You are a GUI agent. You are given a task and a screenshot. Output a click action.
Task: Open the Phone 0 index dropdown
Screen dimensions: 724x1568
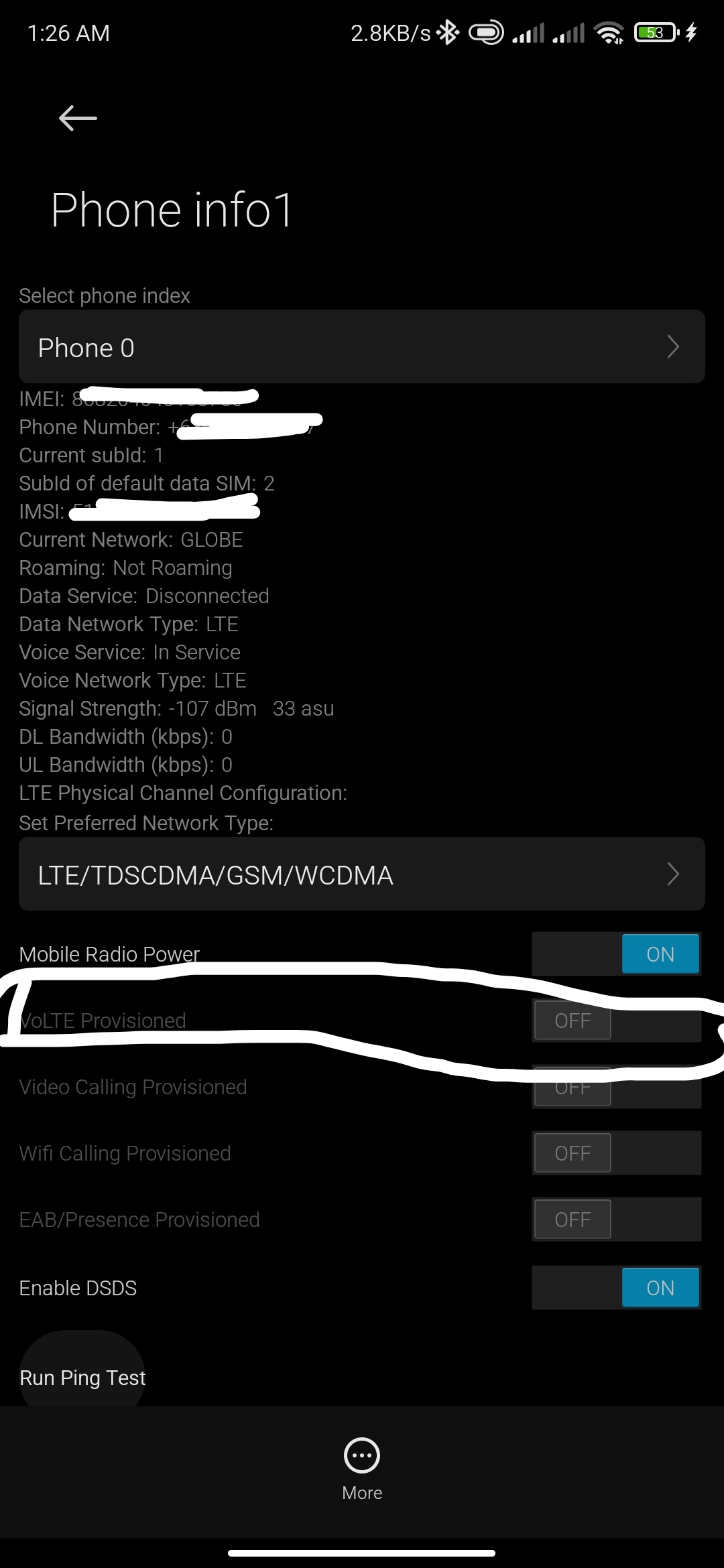click(x=362, y=346)
